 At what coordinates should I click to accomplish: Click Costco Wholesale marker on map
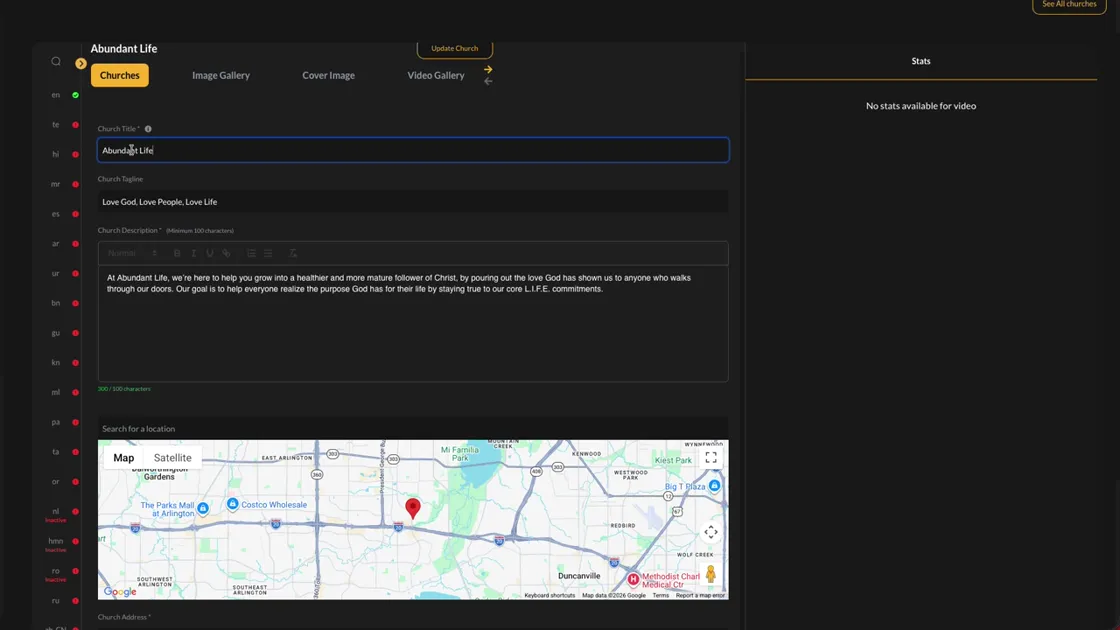pyautogui.click(x=232, y=504)
